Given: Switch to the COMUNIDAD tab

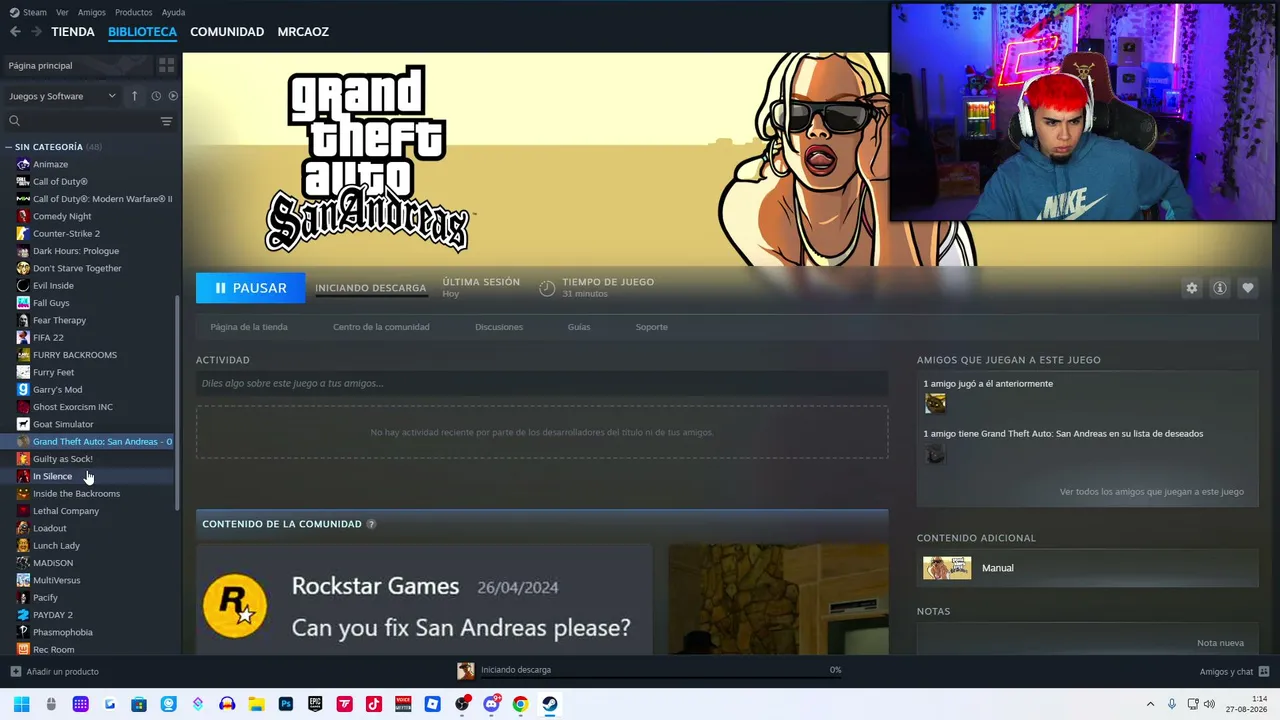Looking at the screenshot, I should (x=227, y=32).
